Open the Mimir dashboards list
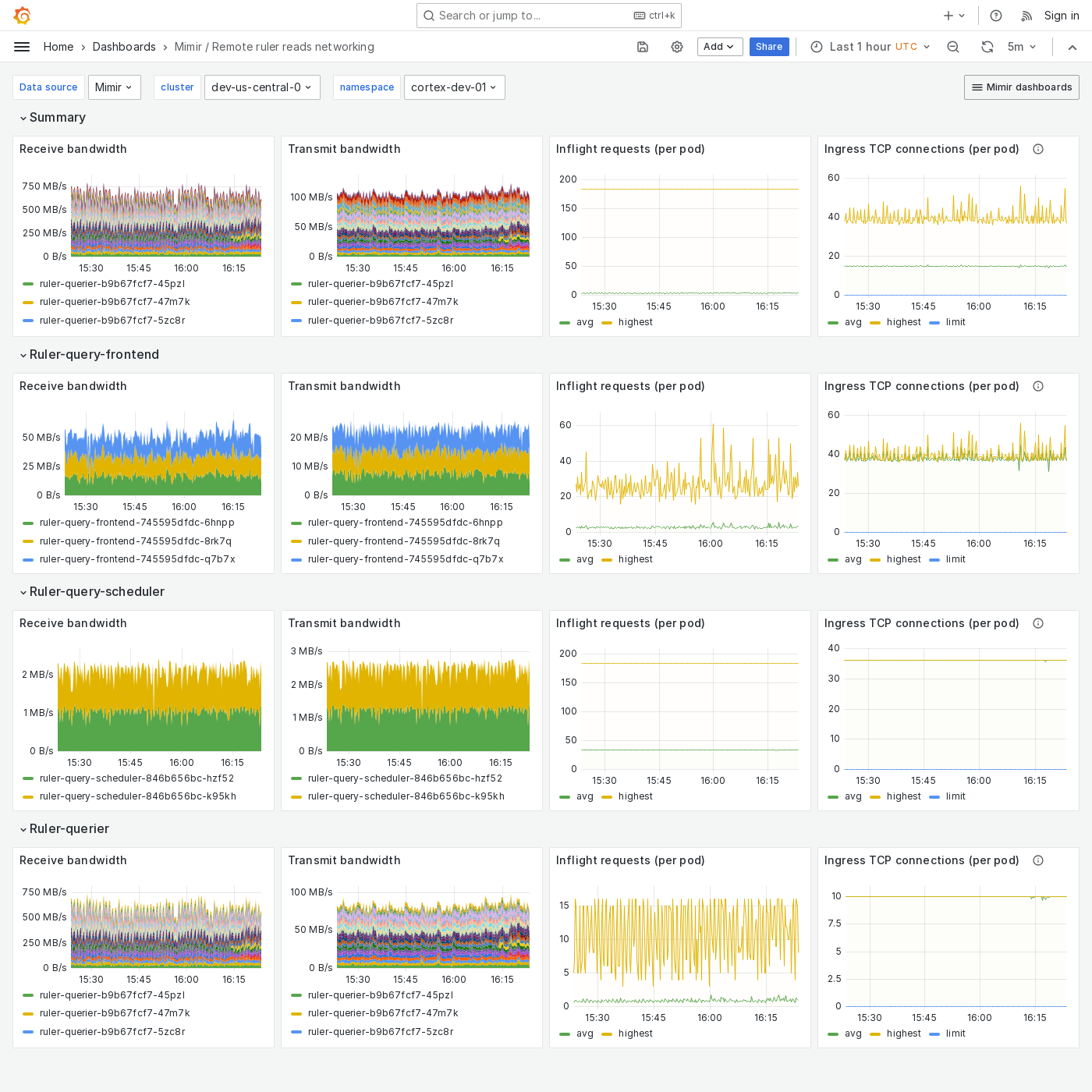The width and height of the screenshot is (1092, 1092). tap(1021, 87)
